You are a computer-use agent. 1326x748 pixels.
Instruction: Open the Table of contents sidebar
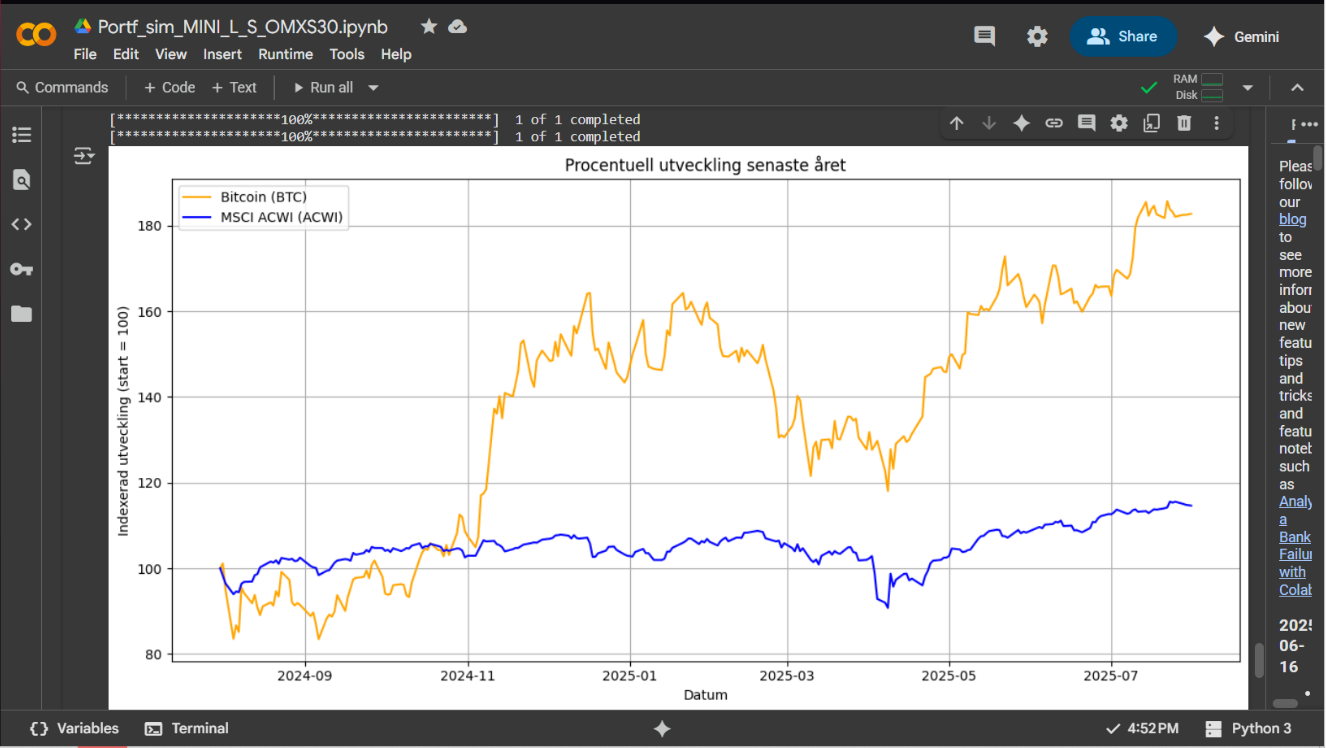click(21, 135)
